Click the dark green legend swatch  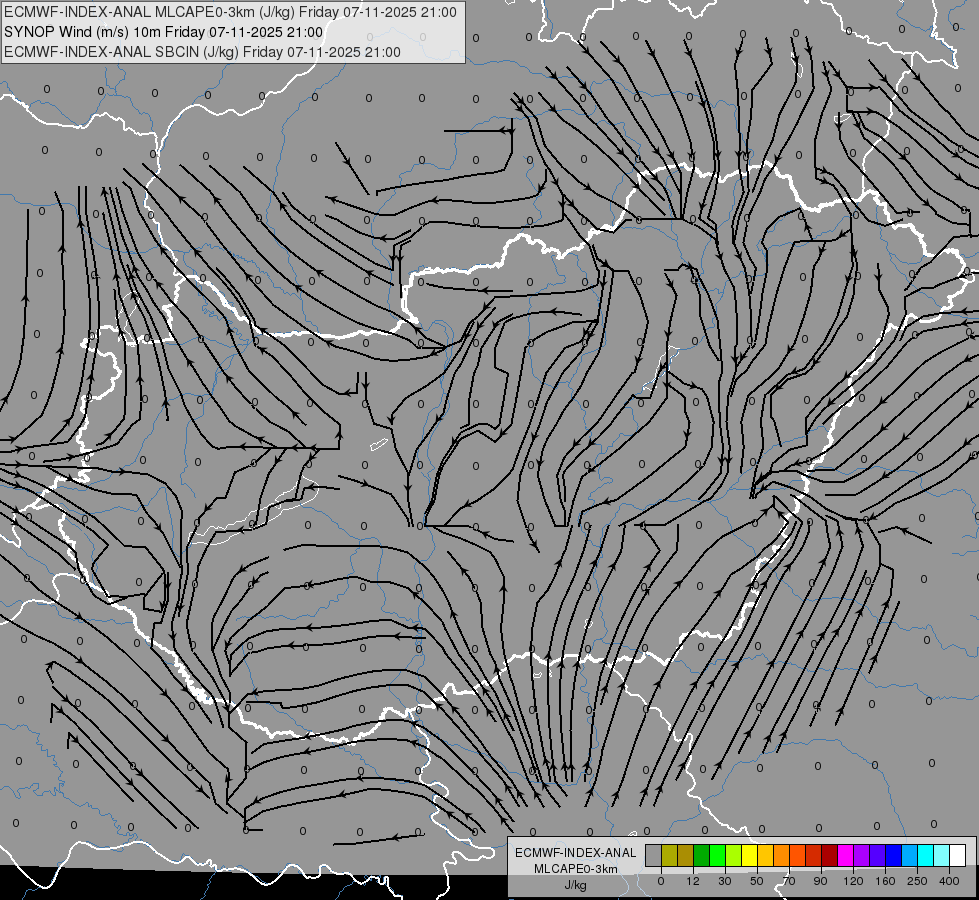tap(702, 855)
